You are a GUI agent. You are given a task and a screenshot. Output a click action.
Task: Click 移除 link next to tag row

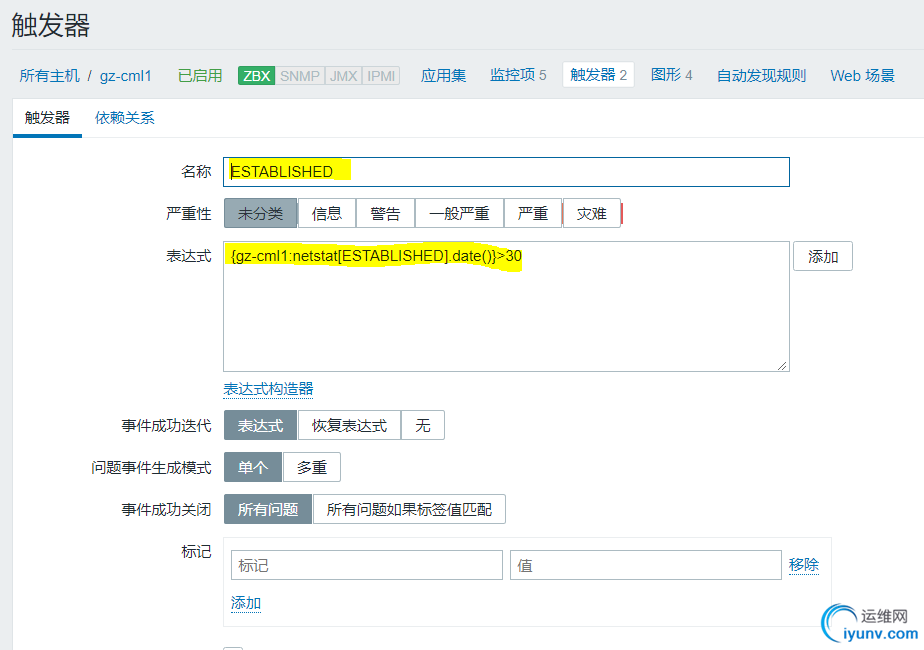pyautogui.click(x=804, y=565)
